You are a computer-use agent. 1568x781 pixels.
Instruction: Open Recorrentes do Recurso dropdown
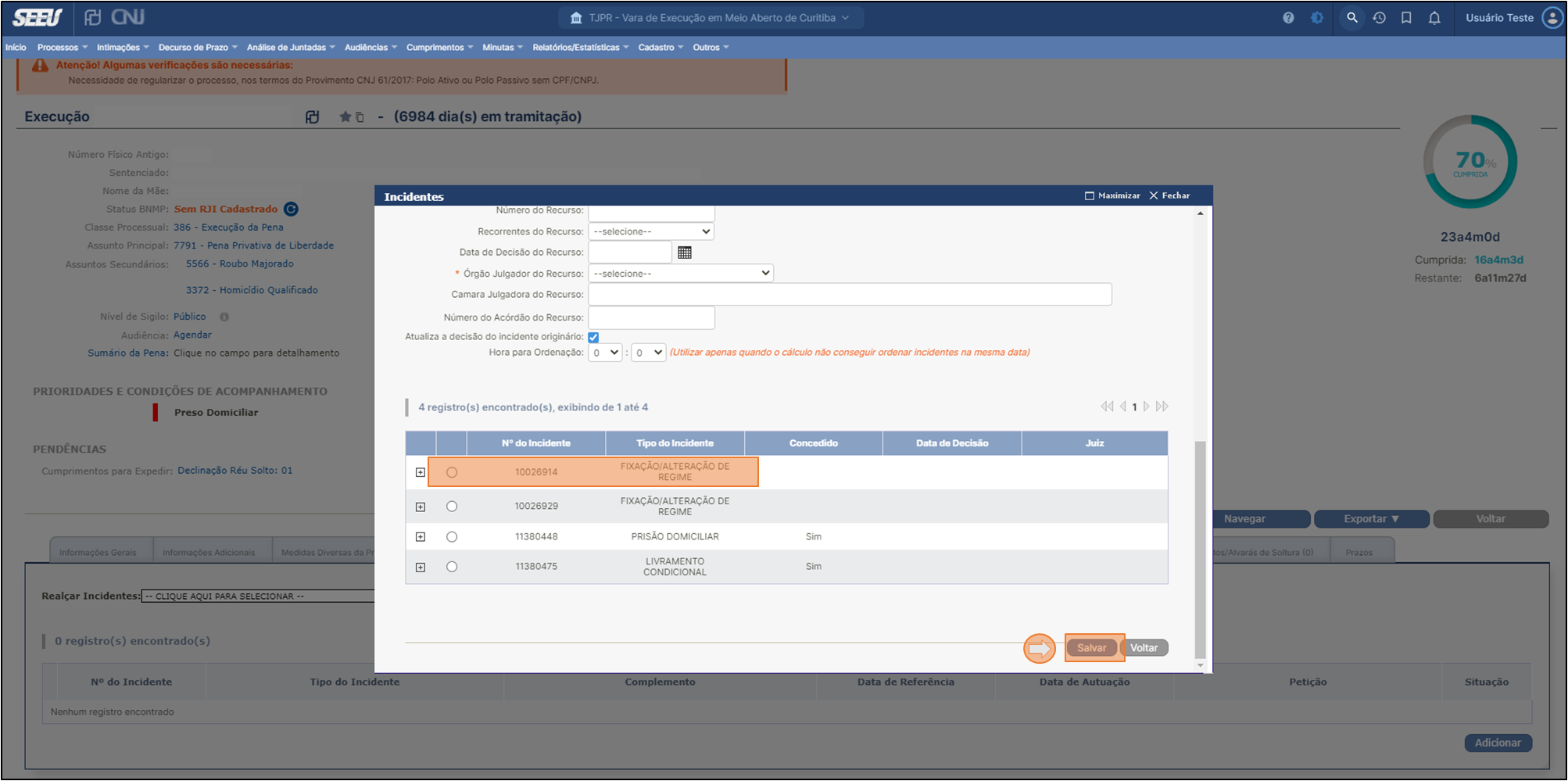pyautogui.click(x=651, y=231)
